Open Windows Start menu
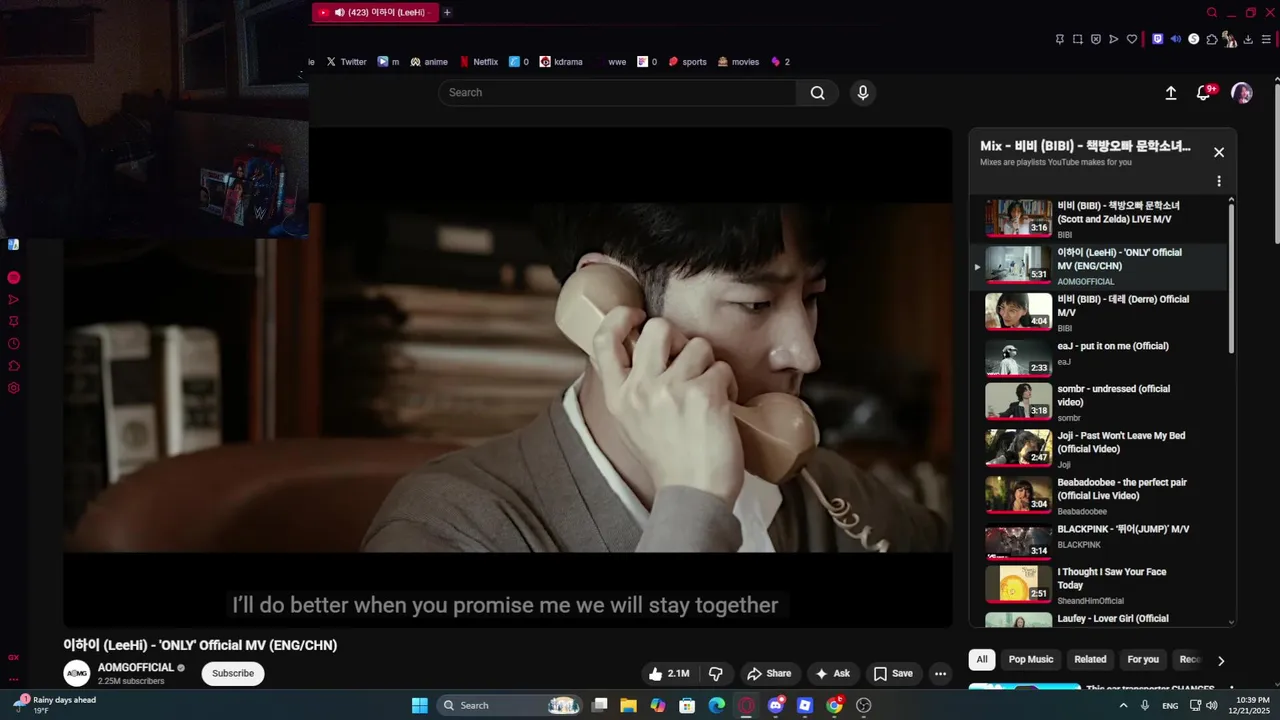Screen dimensions: 1280x720 tap(420, 705)
